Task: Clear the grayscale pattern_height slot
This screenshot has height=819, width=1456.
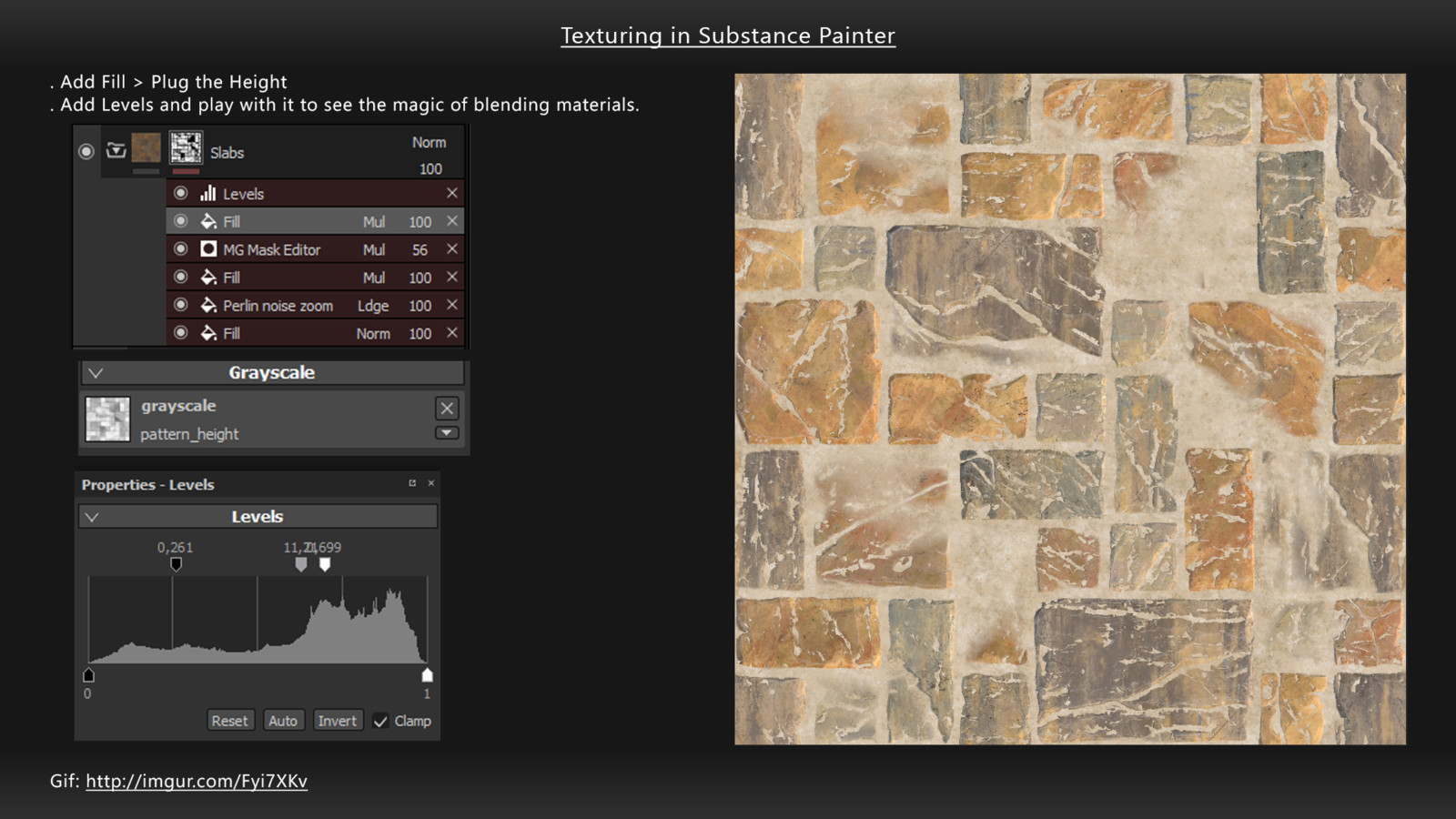Action: pyautogui.click(x=447, y=408)
